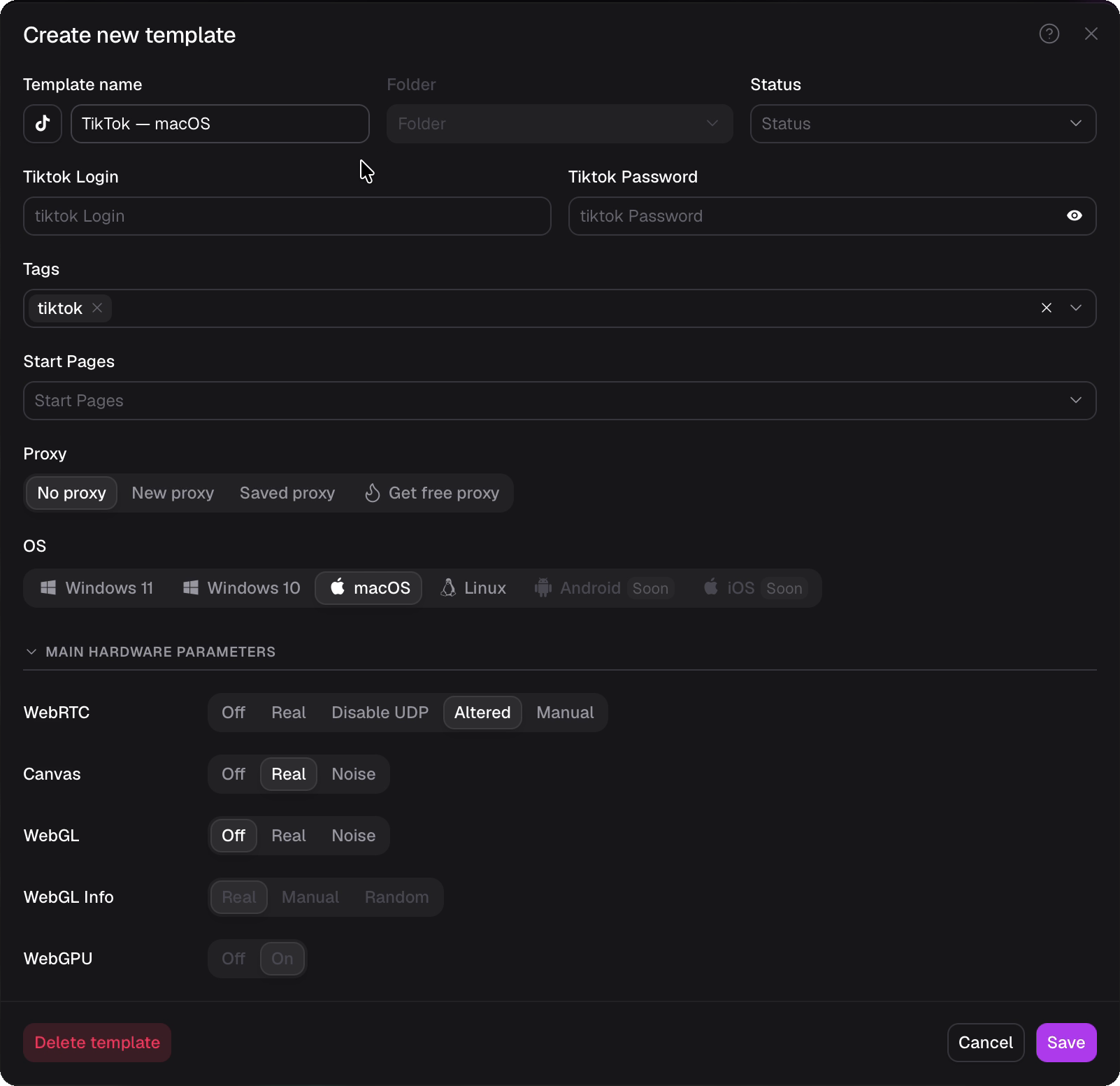The width and height of the screenshot is (1120, 1086).
Task: Click Get free proxy with flame icon
Action: [x=431, y=493]
